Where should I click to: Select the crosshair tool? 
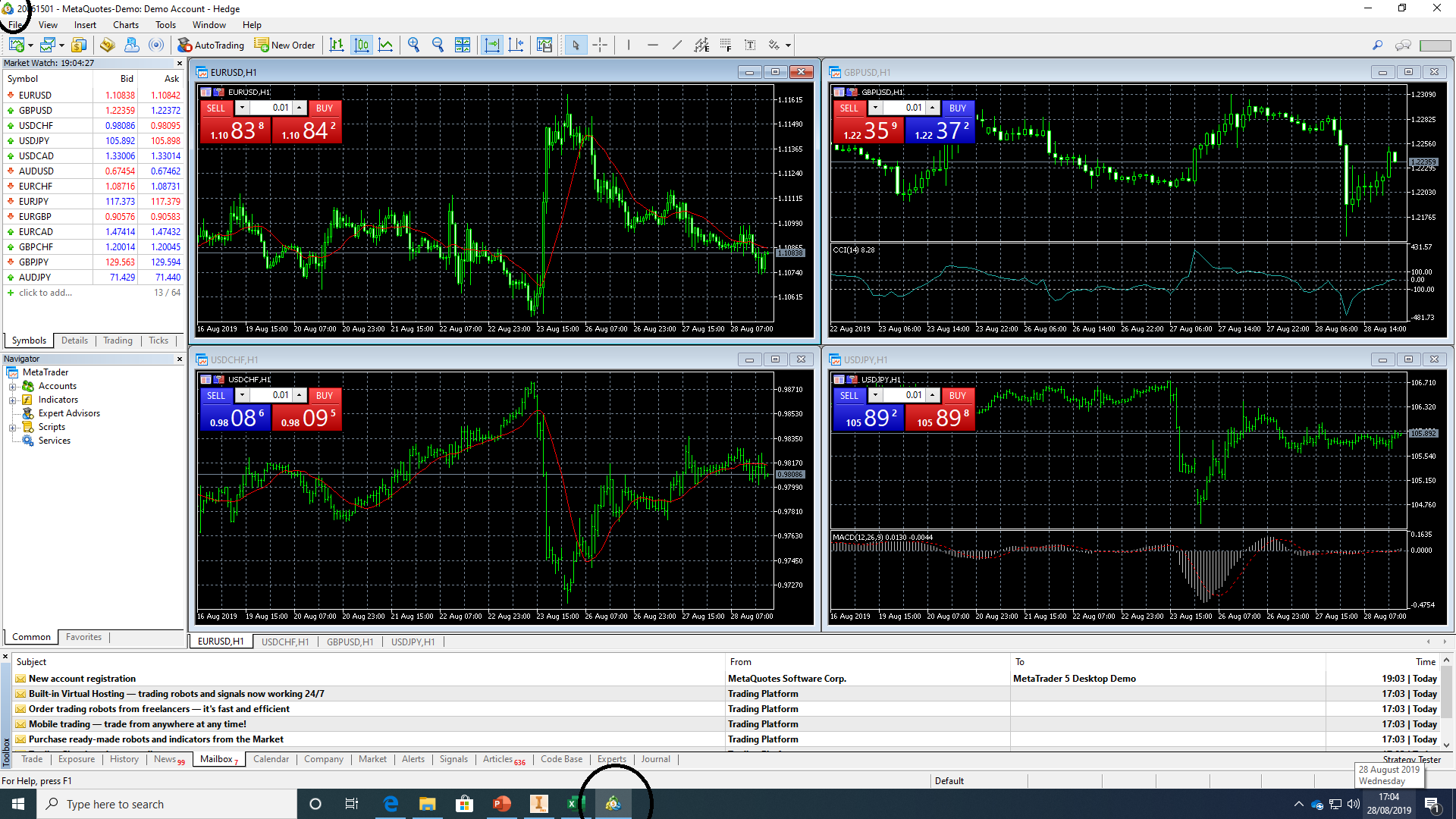(600, 45)
